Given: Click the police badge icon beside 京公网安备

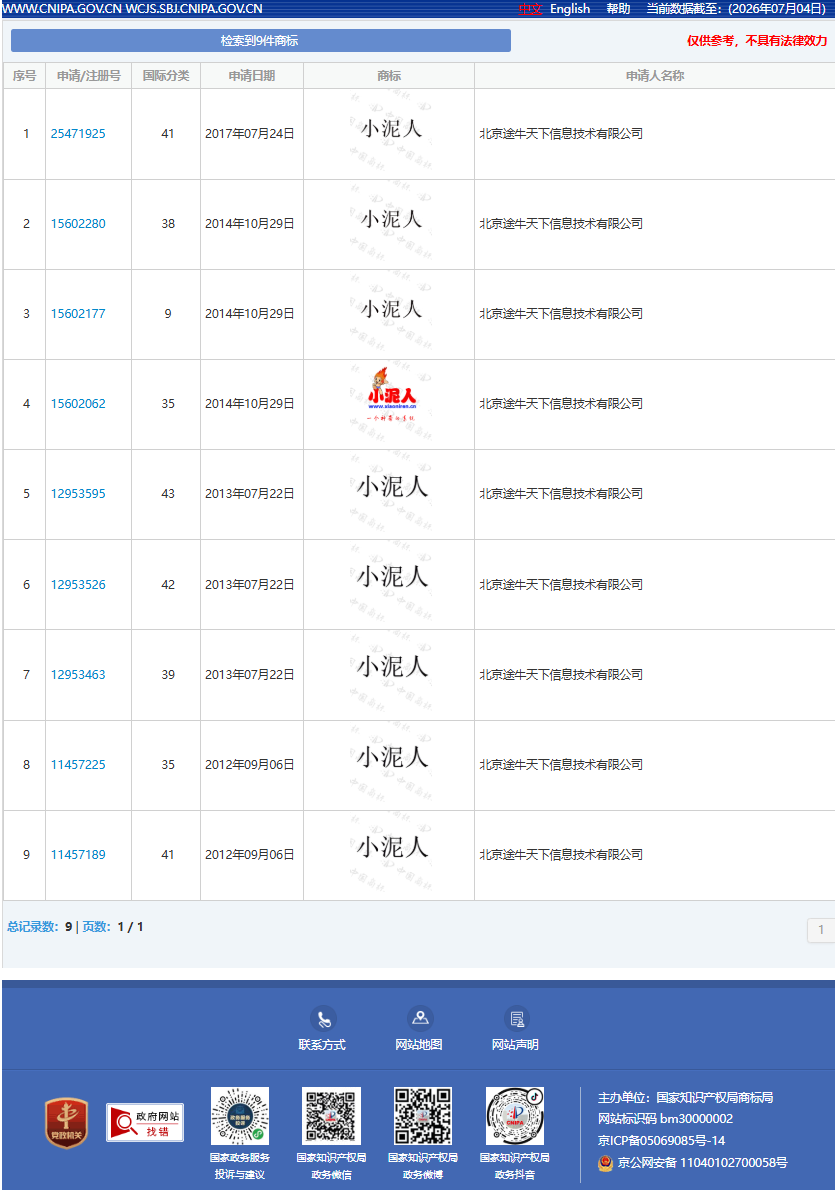Looking at the screenshot, I should click(x=605, y=1163).
